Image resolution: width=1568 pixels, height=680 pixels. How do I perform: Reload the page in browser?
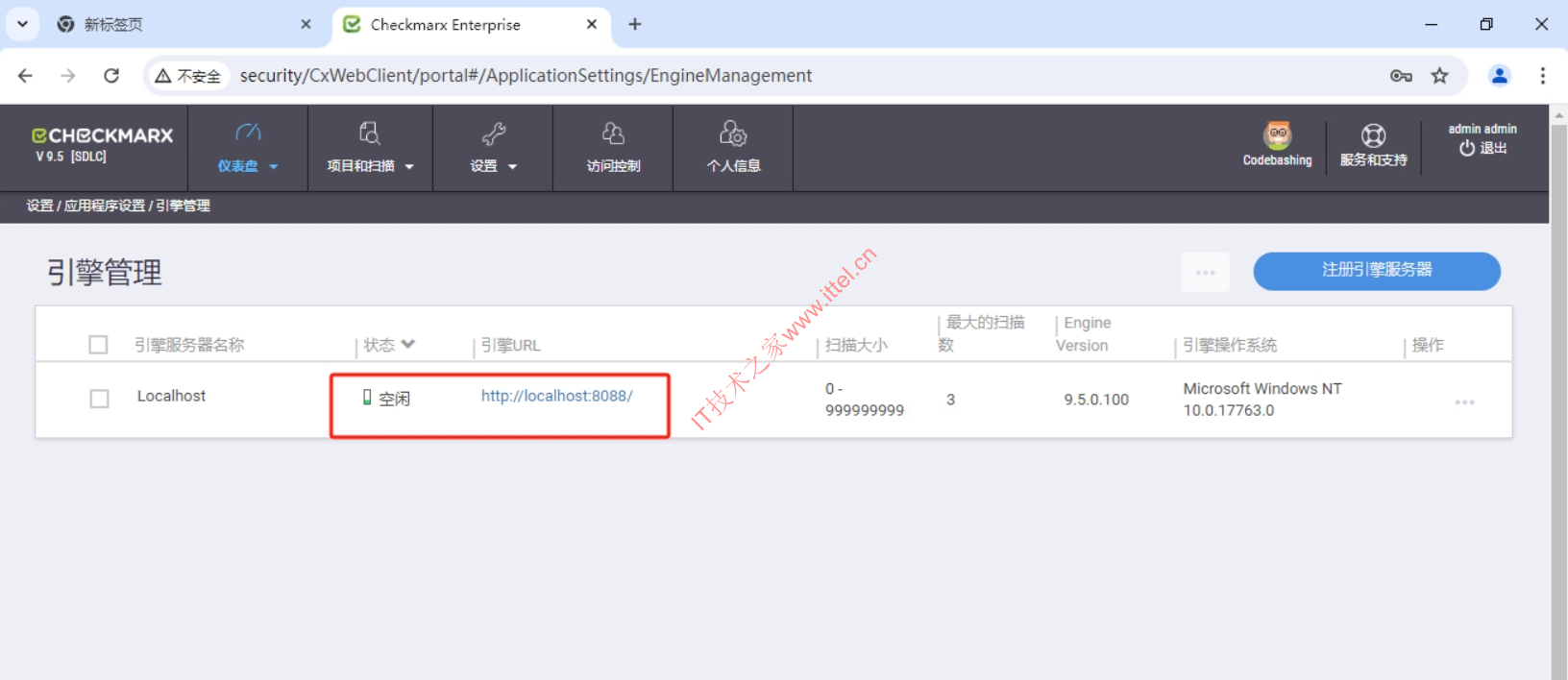click(x=111, y=76)
